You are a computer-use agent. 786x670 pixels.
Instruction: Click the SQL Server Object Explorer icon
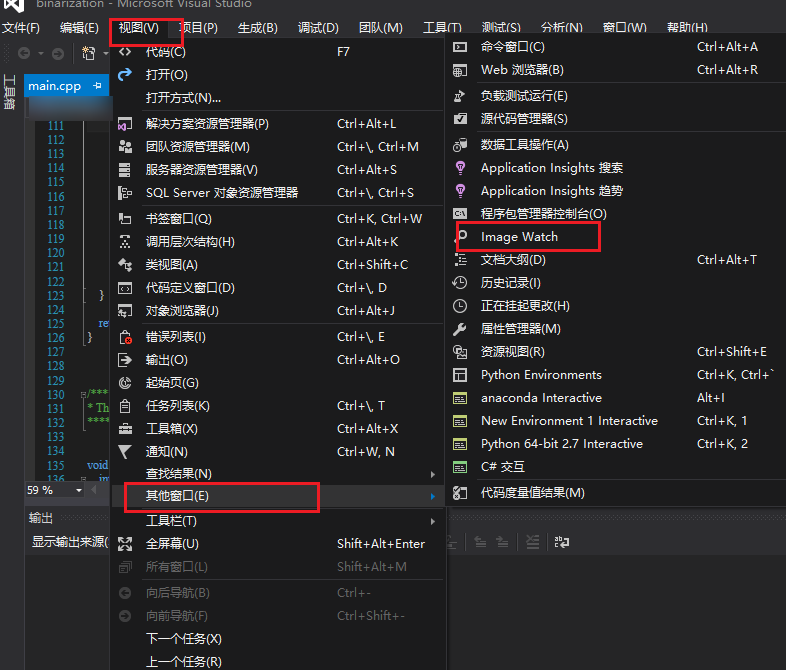click(125, 193)
